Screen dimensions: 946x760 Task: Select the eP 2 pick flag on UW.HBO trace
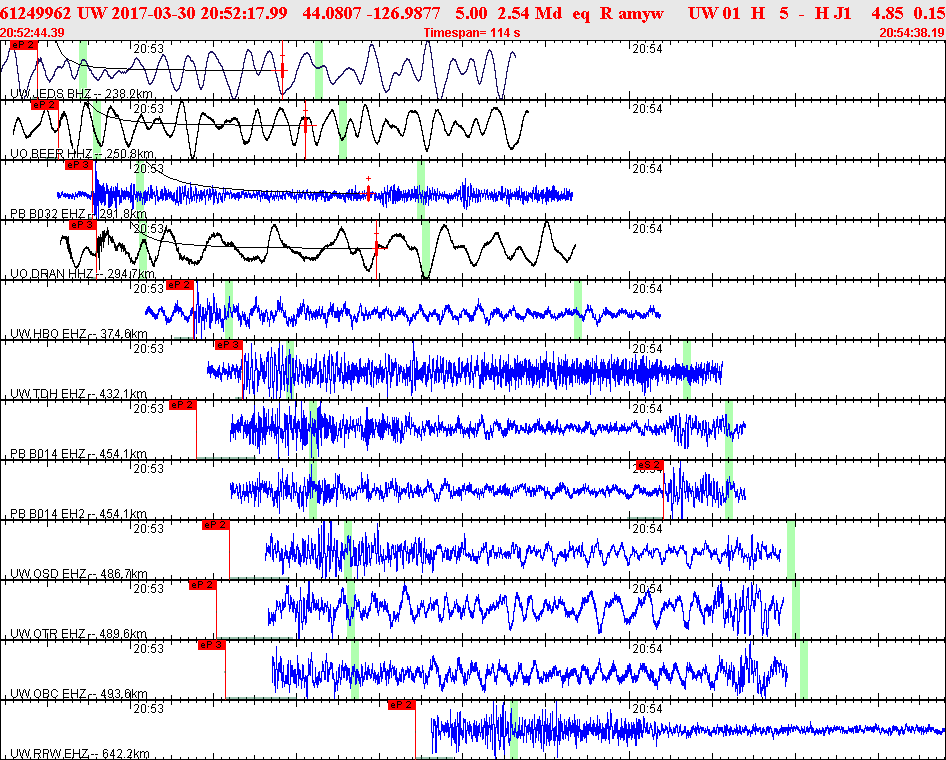pyautogui.click(x=180, y=285)
